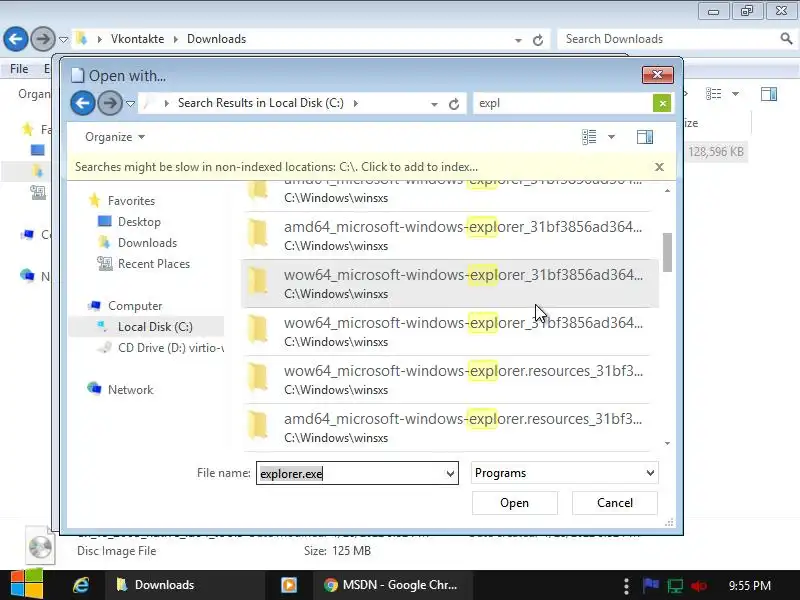Click the 'Searches might be slow' info message
The height and width of the screenshot is (600, 800).
click(x=276, y=167)
